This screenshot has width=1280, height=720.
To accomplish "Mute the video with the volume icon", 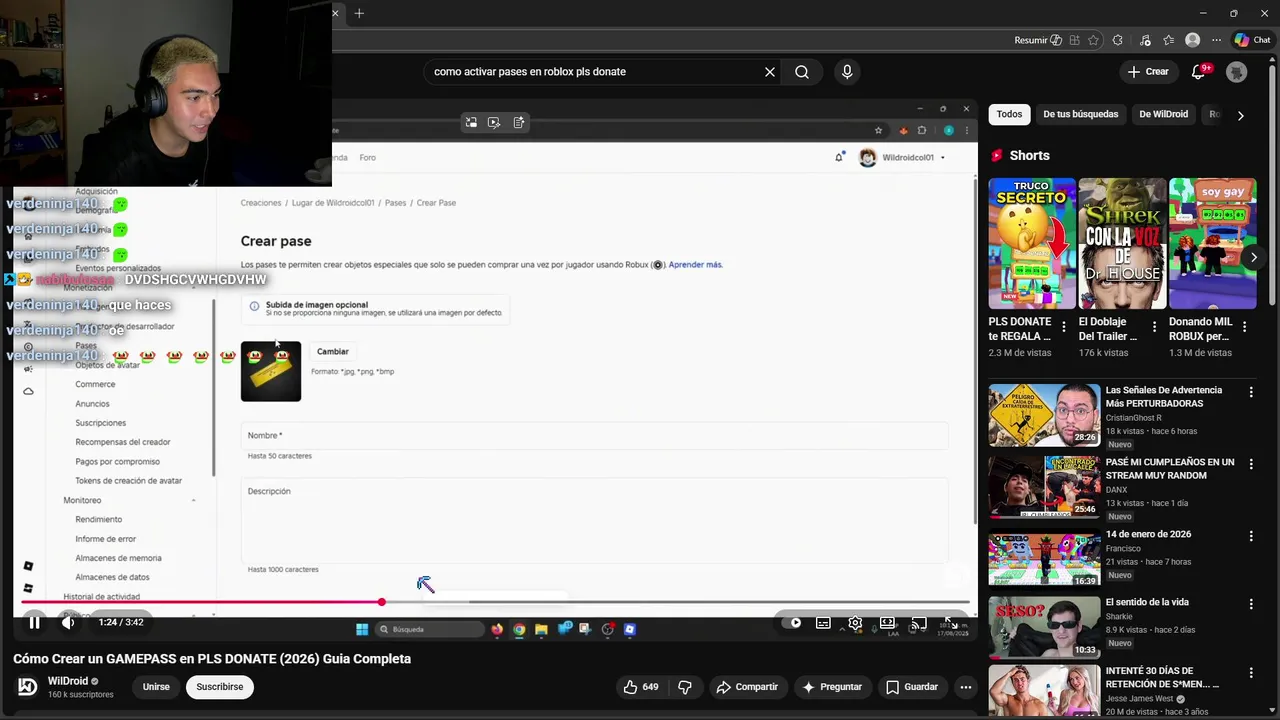I will coord(68,622).
